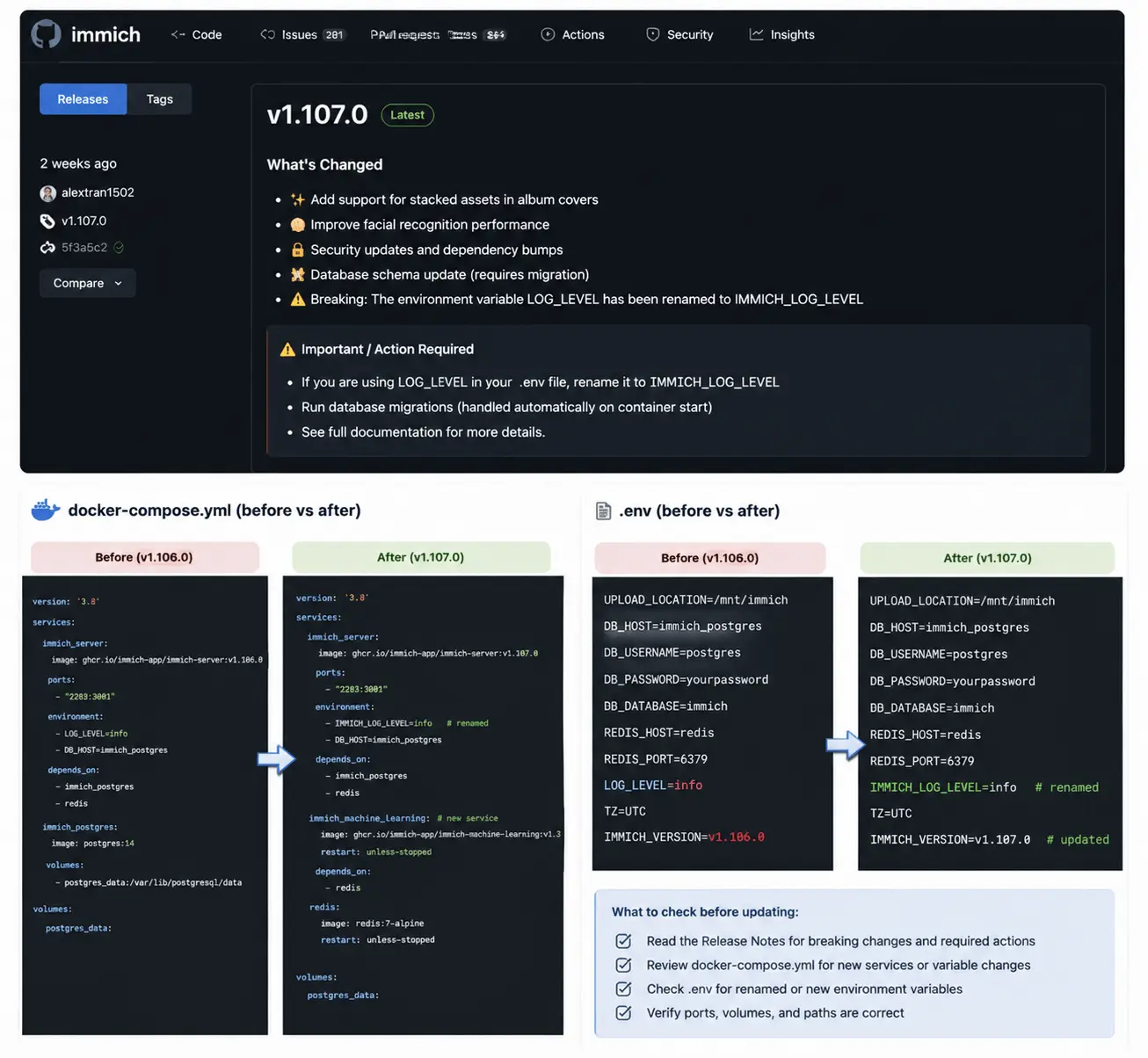Click 'postgres_data:/var/lib/postgresql/data' volume line
The image size is (1148, 1058).
tap(153, 882)
